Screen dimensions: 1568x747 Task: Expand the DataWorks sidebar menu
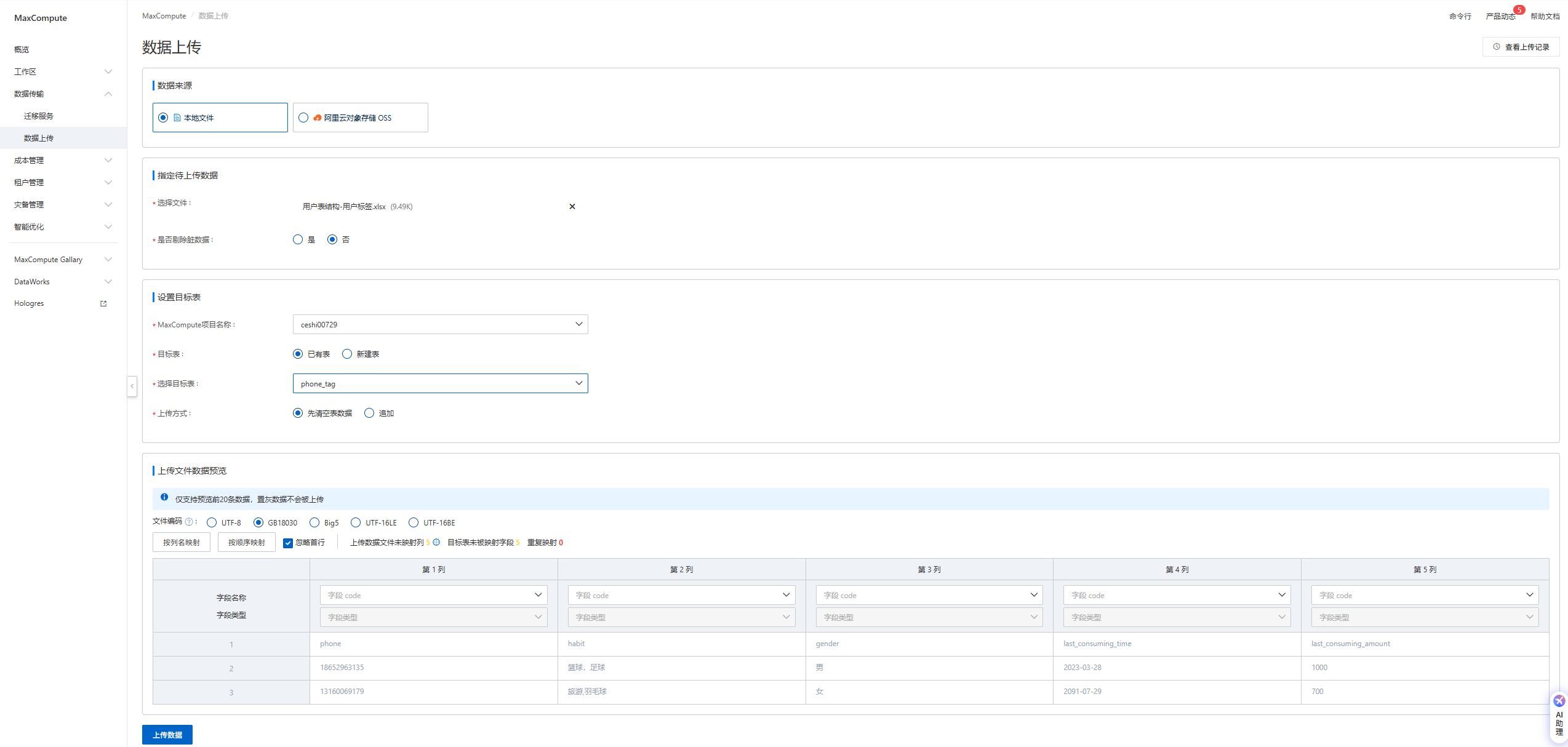click(63, 282)
